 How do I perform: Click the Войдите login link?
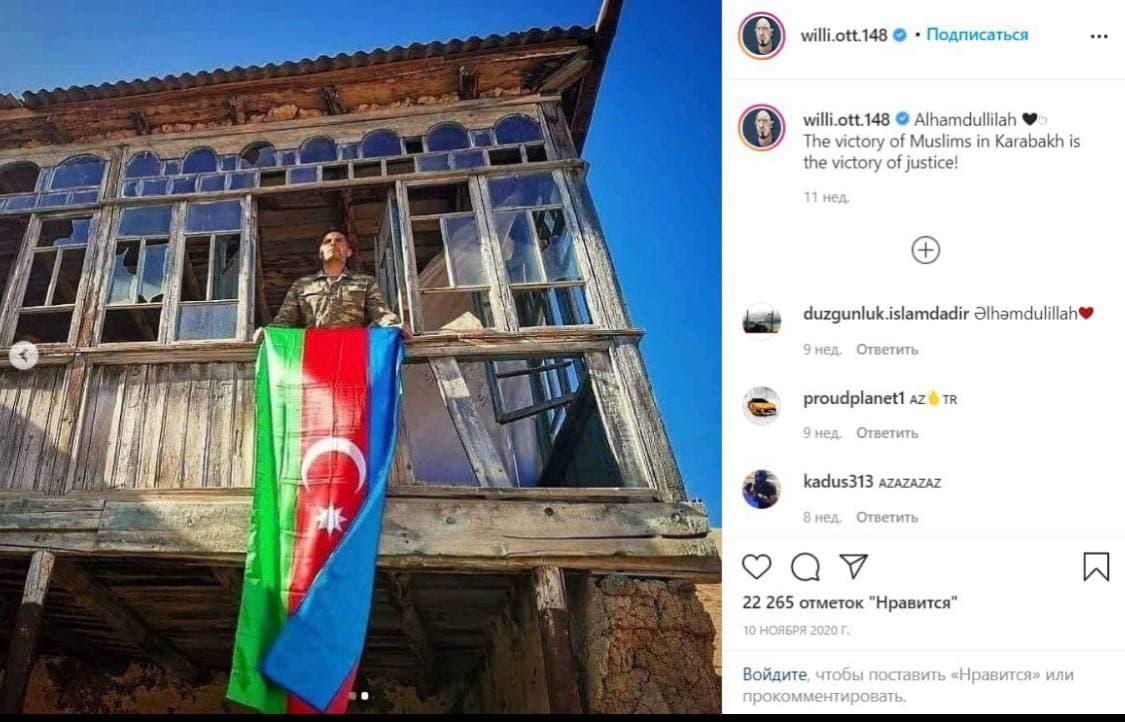pos(774,674)
